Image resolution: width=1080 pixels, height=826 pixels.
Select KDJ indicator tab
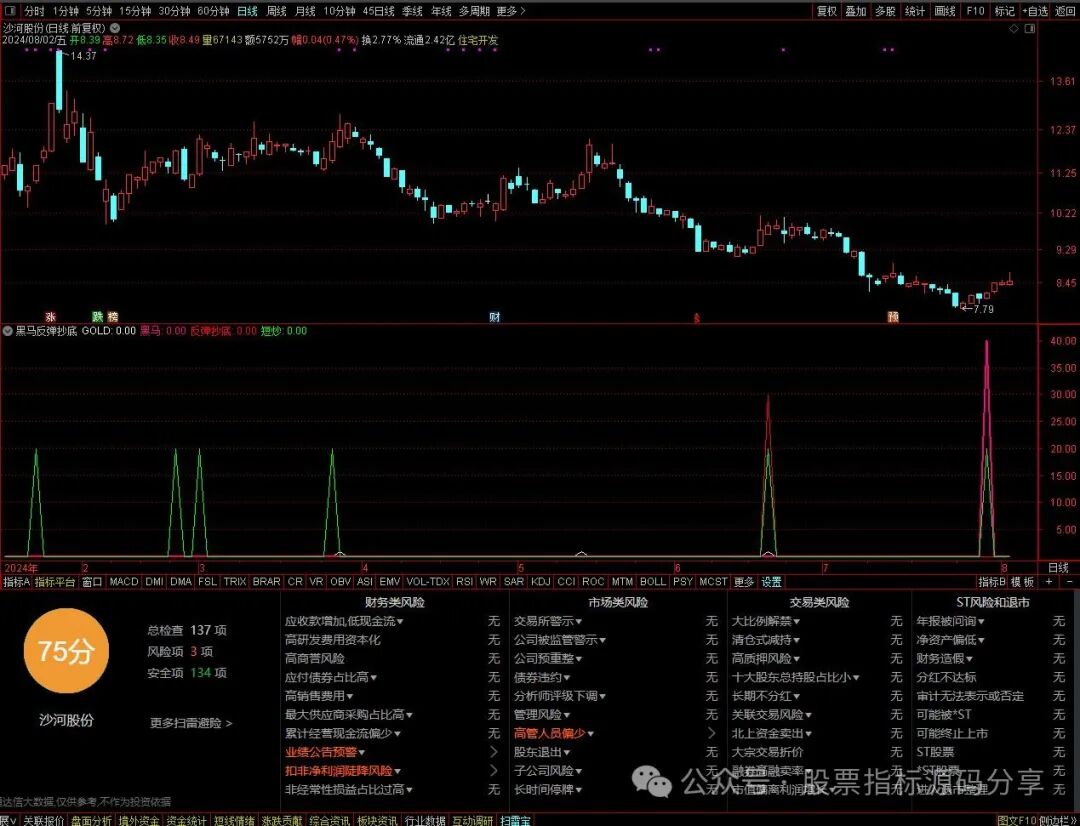pos(541,581)
